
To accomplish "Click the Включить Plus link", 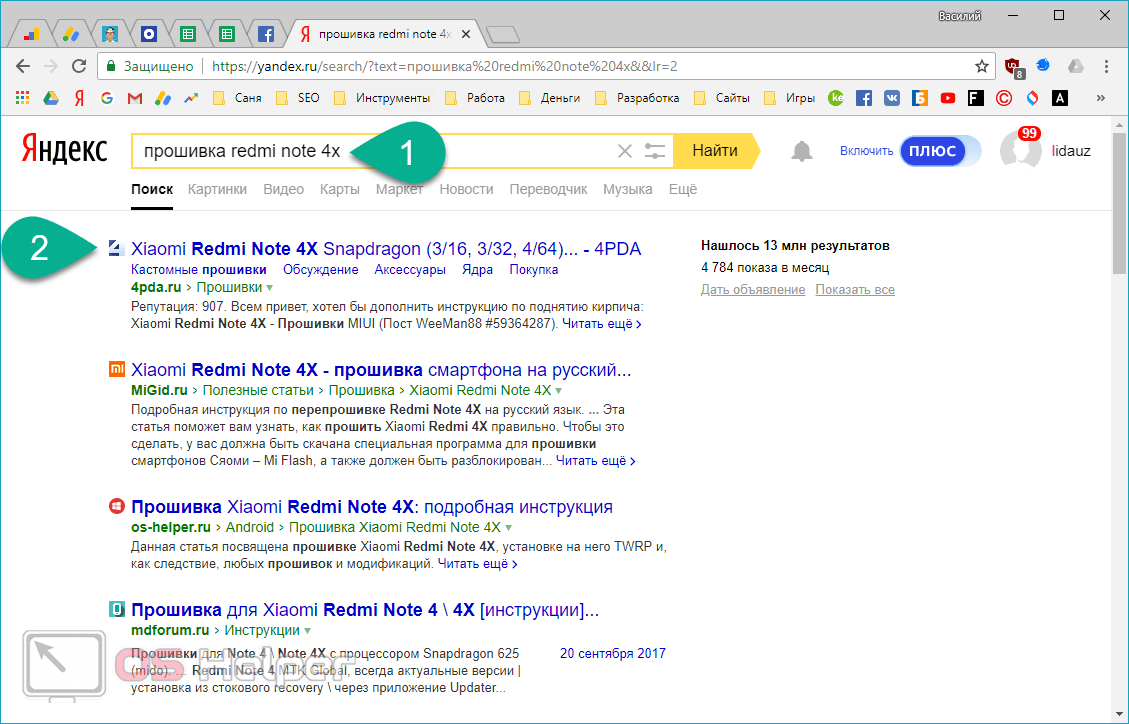I will tap(866, 151).
